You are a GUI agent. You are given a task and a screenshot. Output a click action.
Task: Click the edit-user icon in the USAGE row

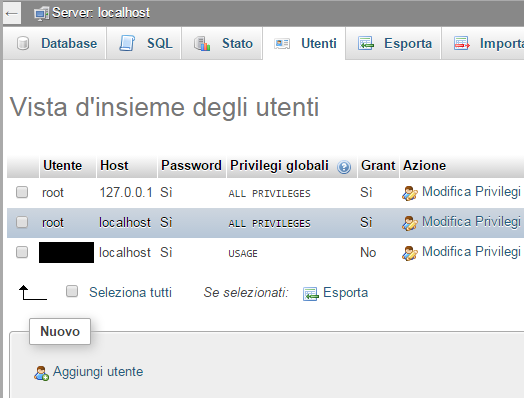(x=409, y=253)
